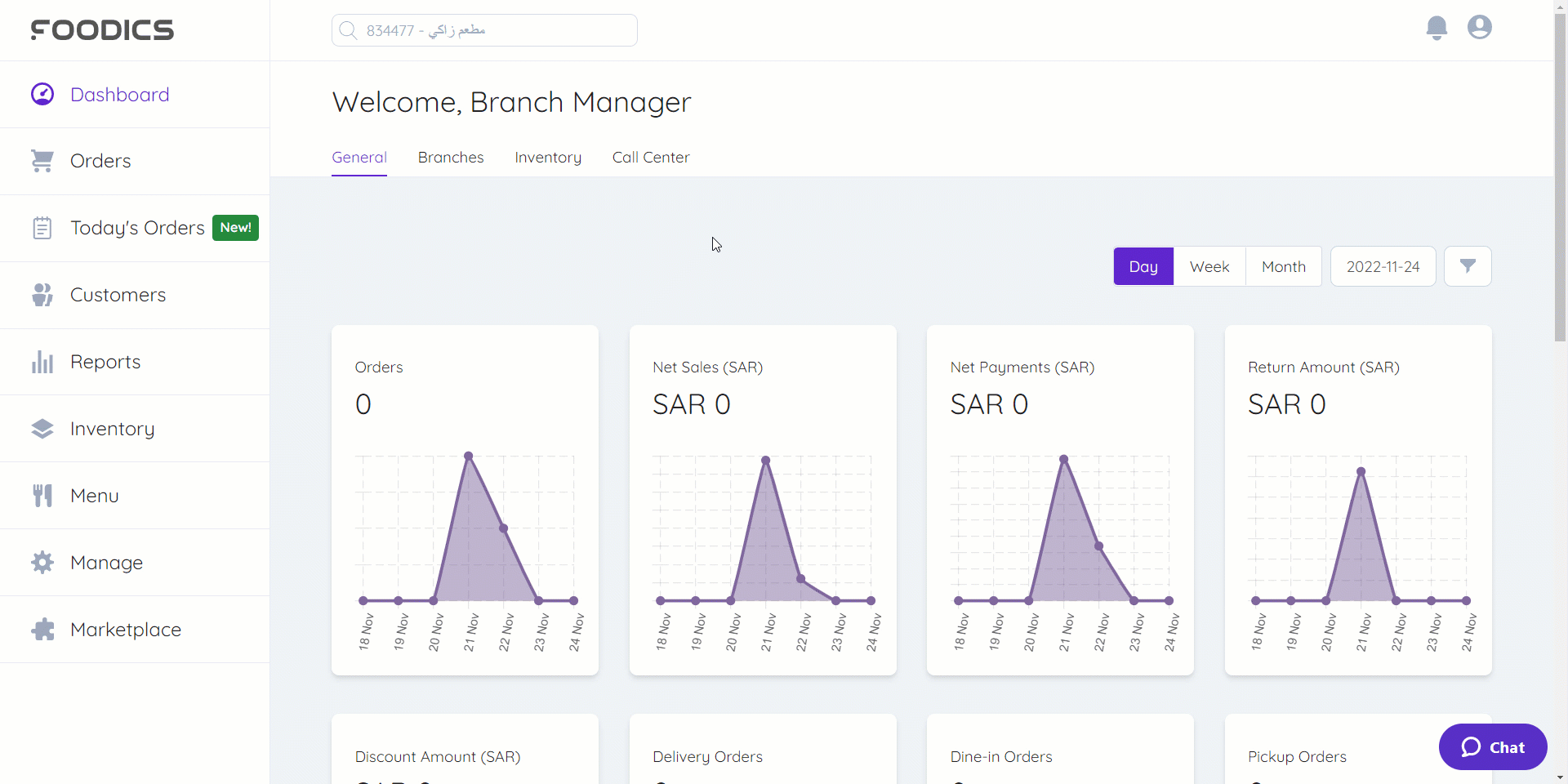Screen dimensions: 1568x784
Task: Open the user profile avatar icon
Action: [1479, 28]
